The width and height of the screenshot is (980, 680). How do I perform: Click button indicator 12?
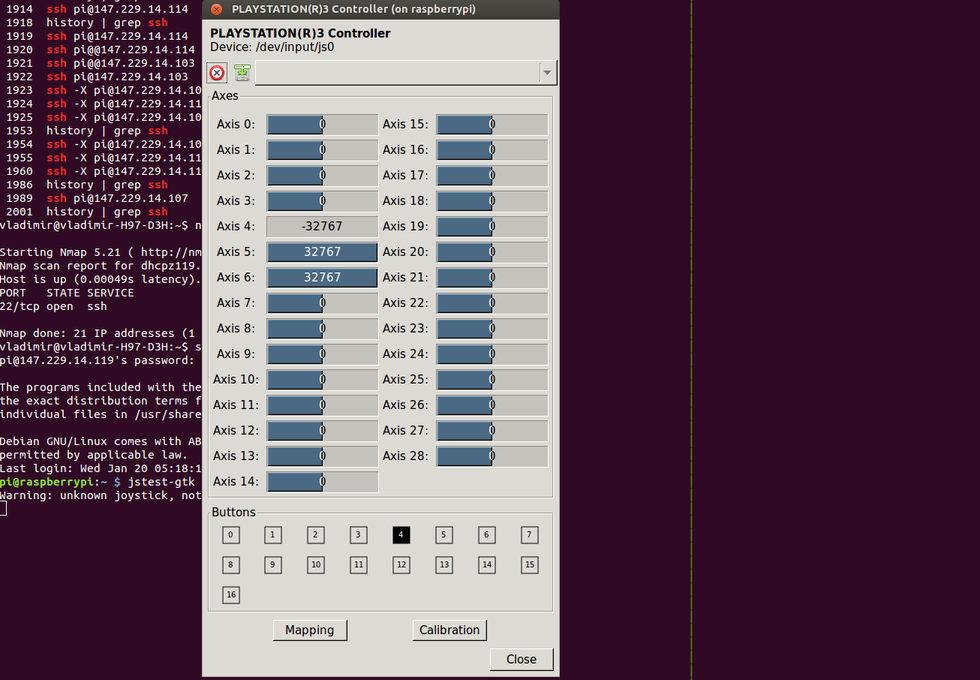pyautogui.click(x=401, y=565)
